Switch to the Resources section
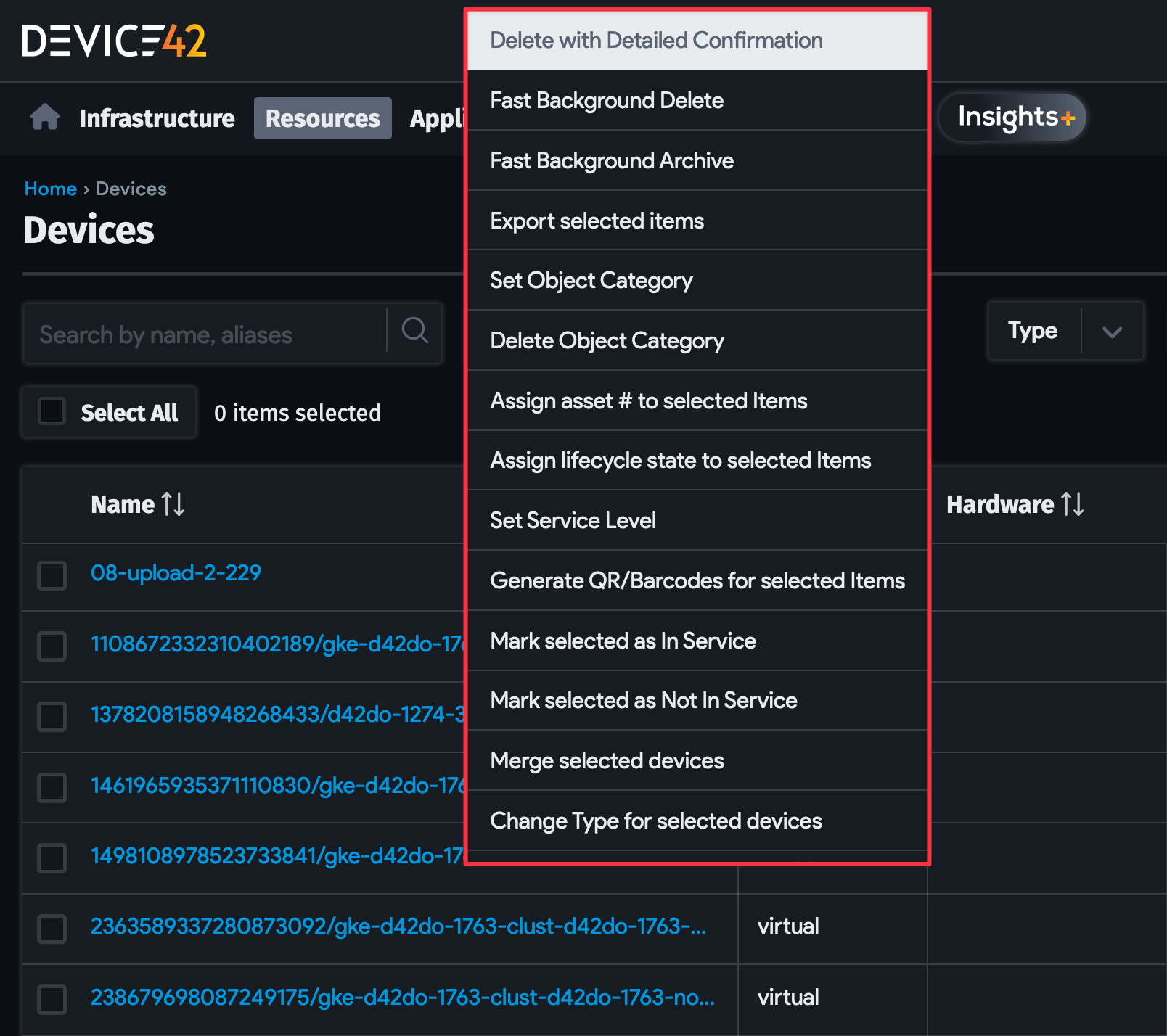This screenshot has width=1167, height=1036. (322, 118)
